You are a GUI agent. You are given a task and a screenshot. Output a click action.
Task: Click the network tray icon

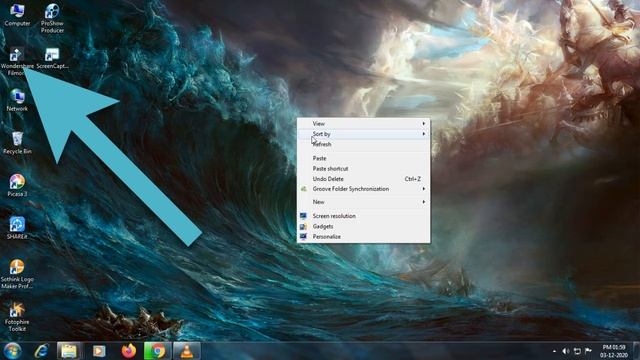(577, 351)
